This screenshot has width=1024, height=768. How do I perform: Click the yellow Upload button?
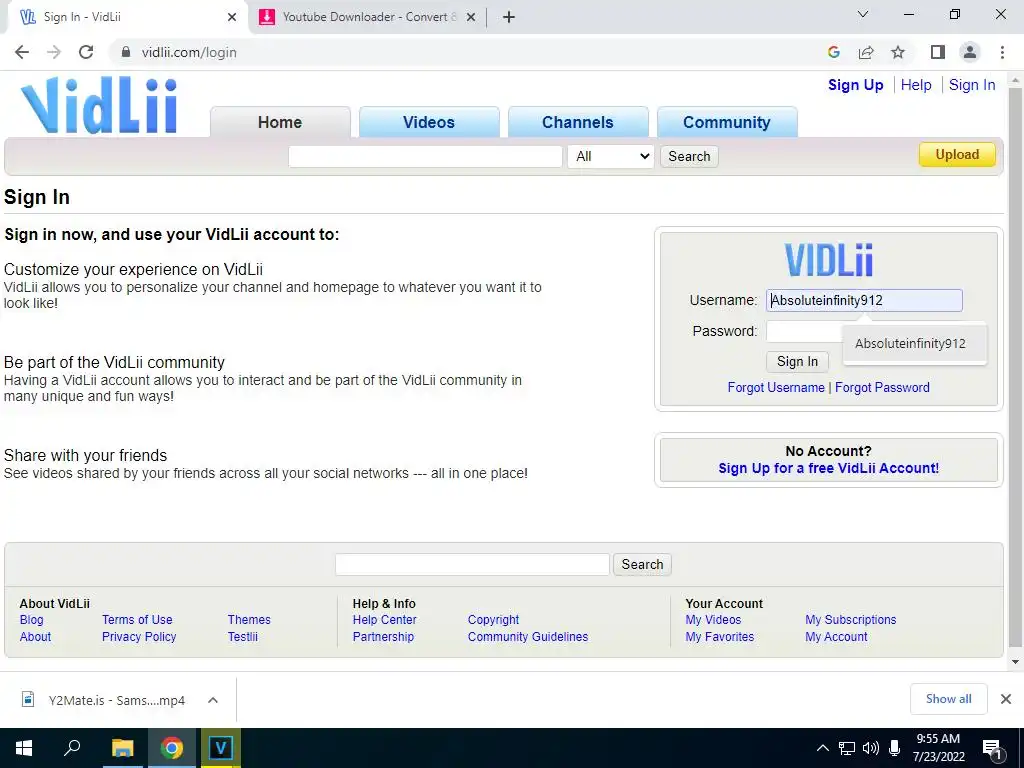click(x=957, y=155)
